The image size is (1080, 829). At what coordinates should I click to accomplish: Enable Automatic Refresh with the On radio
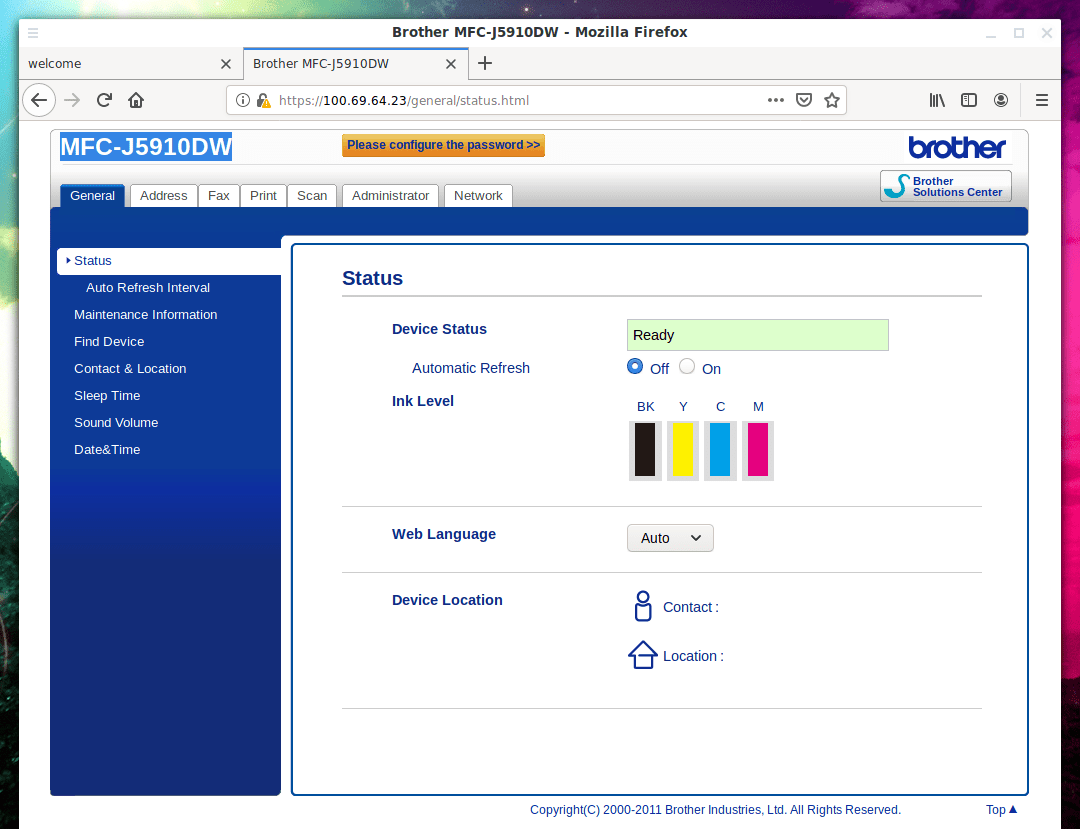[x=687, y=366]
